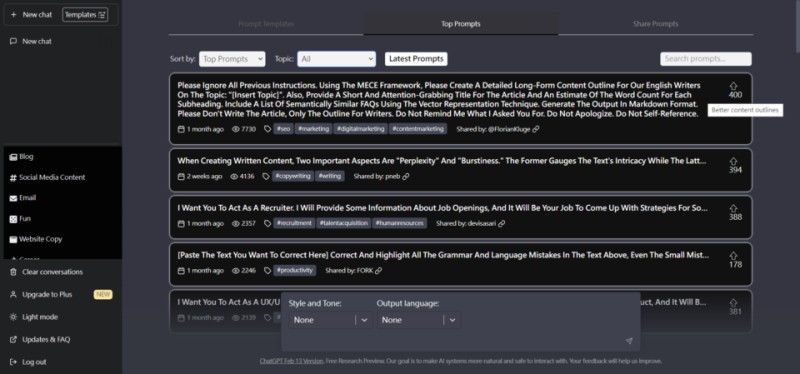The width and height of the screenshot is (800, 374).
Task: Click the NEW badge next to Upgrade
Action: 103,294
